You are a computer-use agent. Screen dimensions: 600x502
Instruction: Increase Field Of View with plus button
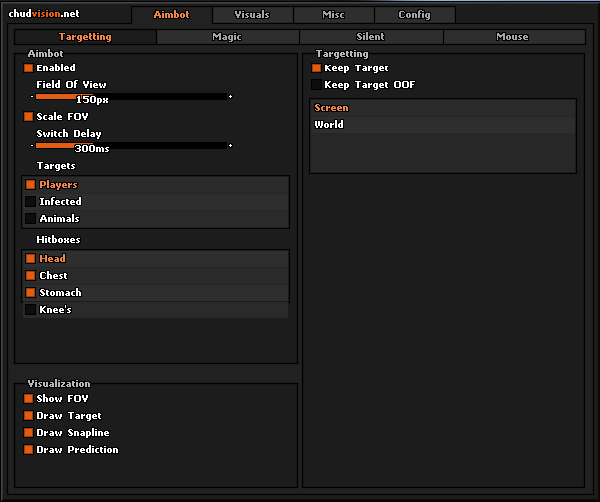(230, 97)
